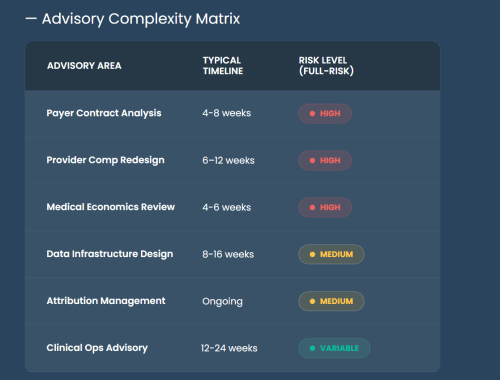Click the 4-8 weeks timeline cell
Screen dimensions: 500x380
226,113
